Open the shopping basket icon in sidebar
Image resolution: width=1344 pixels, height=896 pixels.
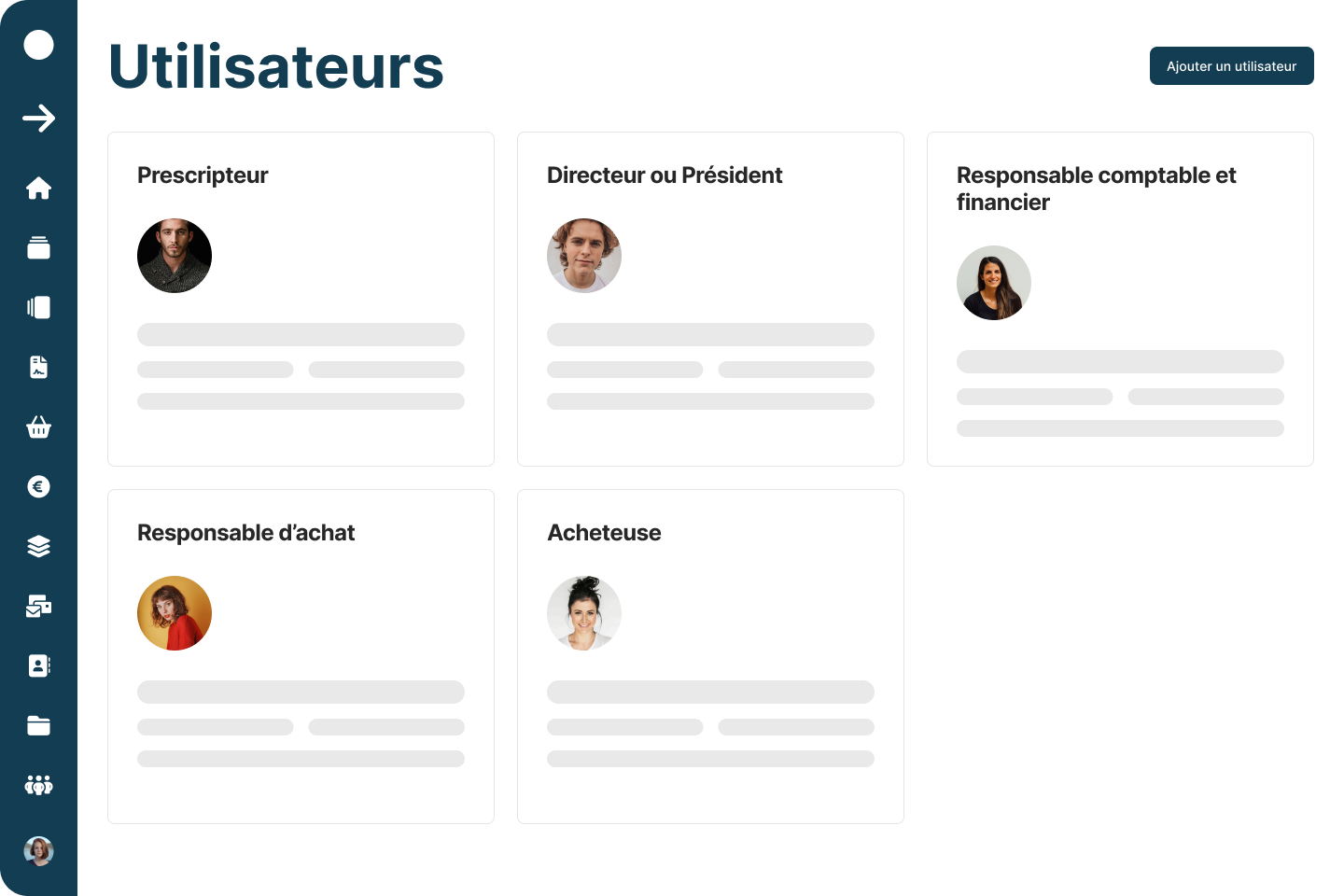tap(38, 427)
